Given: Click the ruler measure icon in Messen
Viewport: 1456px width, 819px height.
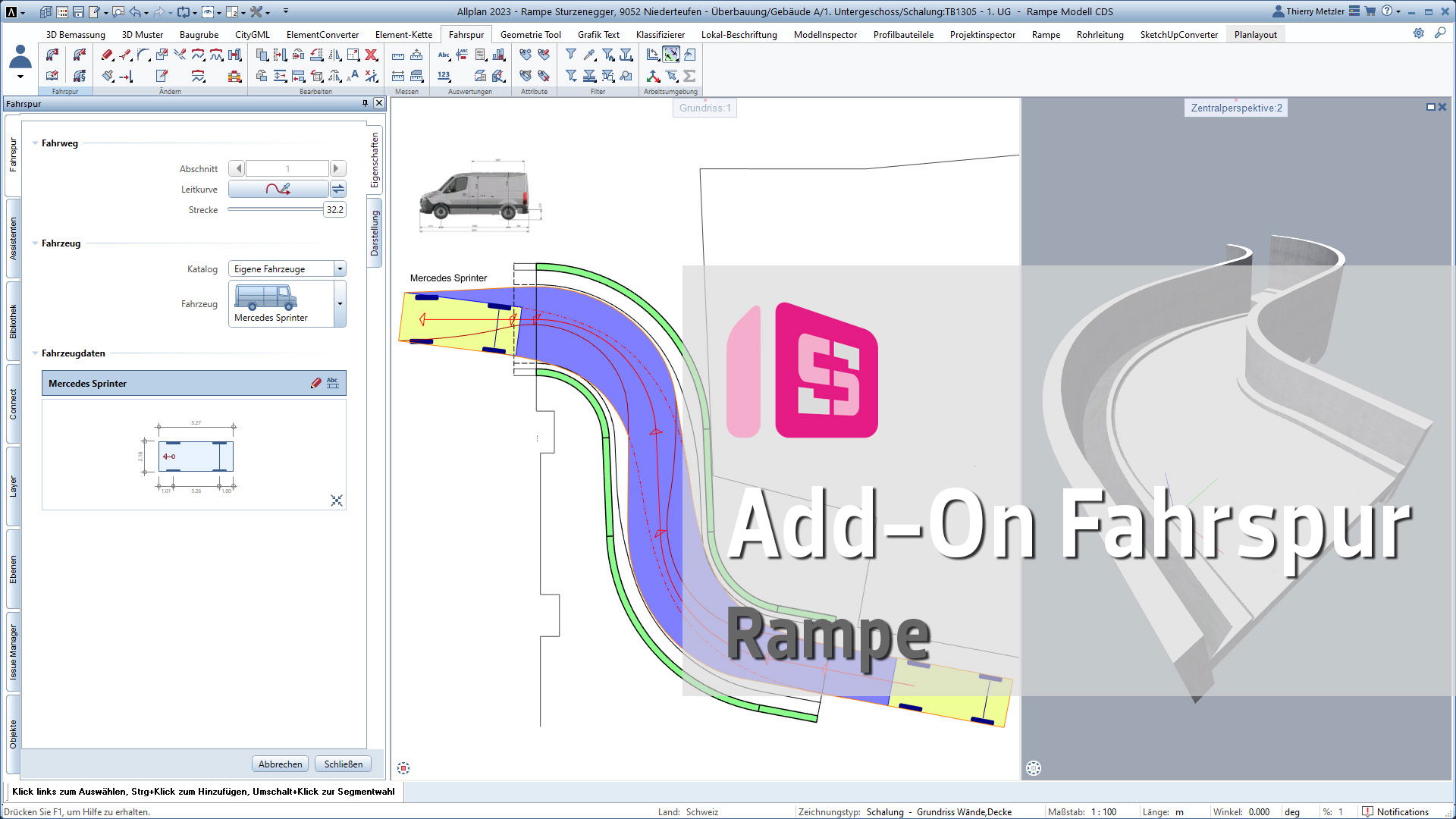Looking at the screenshot, I should (x=398, y=55).
